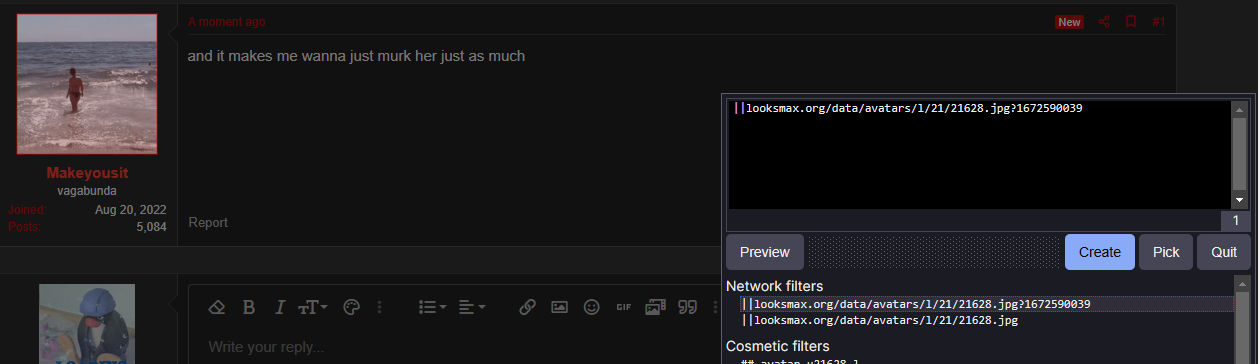
Task: Open the post number #1 link
Action: 1158,22
